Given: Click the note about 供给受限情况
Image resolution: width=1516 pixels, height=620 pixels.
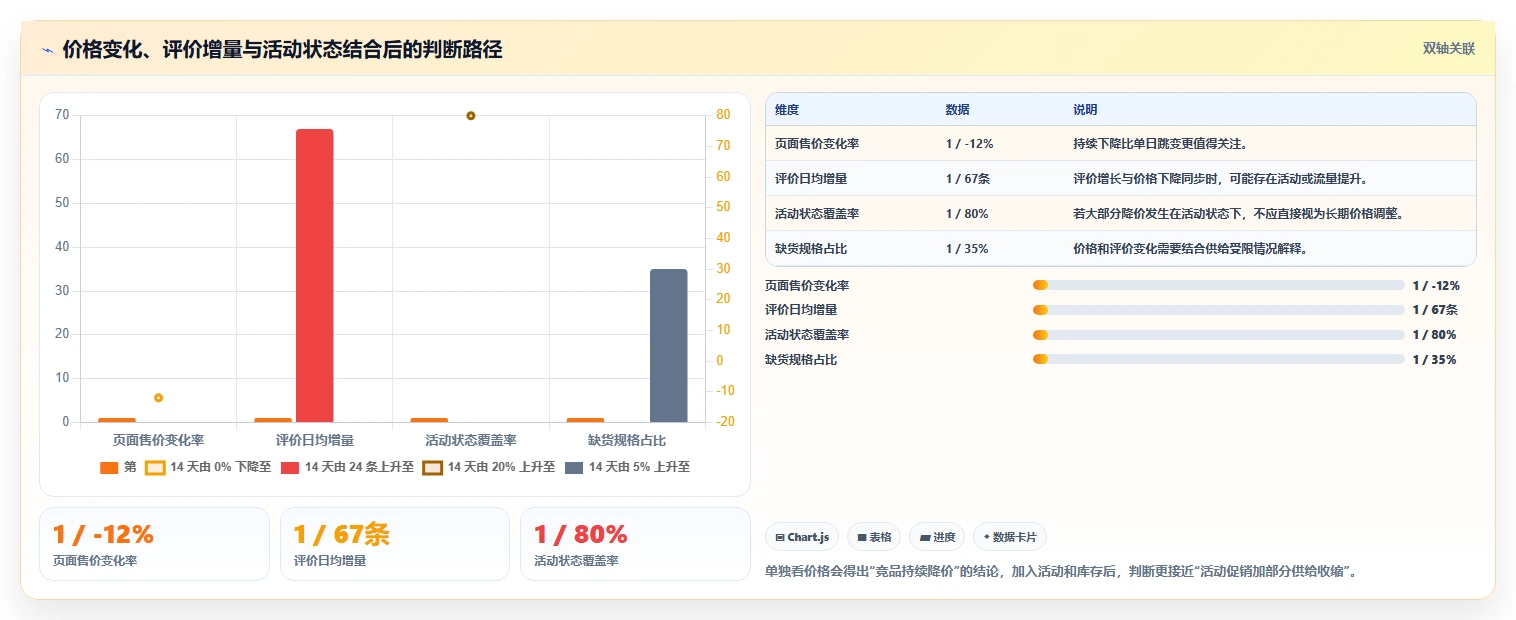Looking at the screenshot, I should tap(1190, 249).
